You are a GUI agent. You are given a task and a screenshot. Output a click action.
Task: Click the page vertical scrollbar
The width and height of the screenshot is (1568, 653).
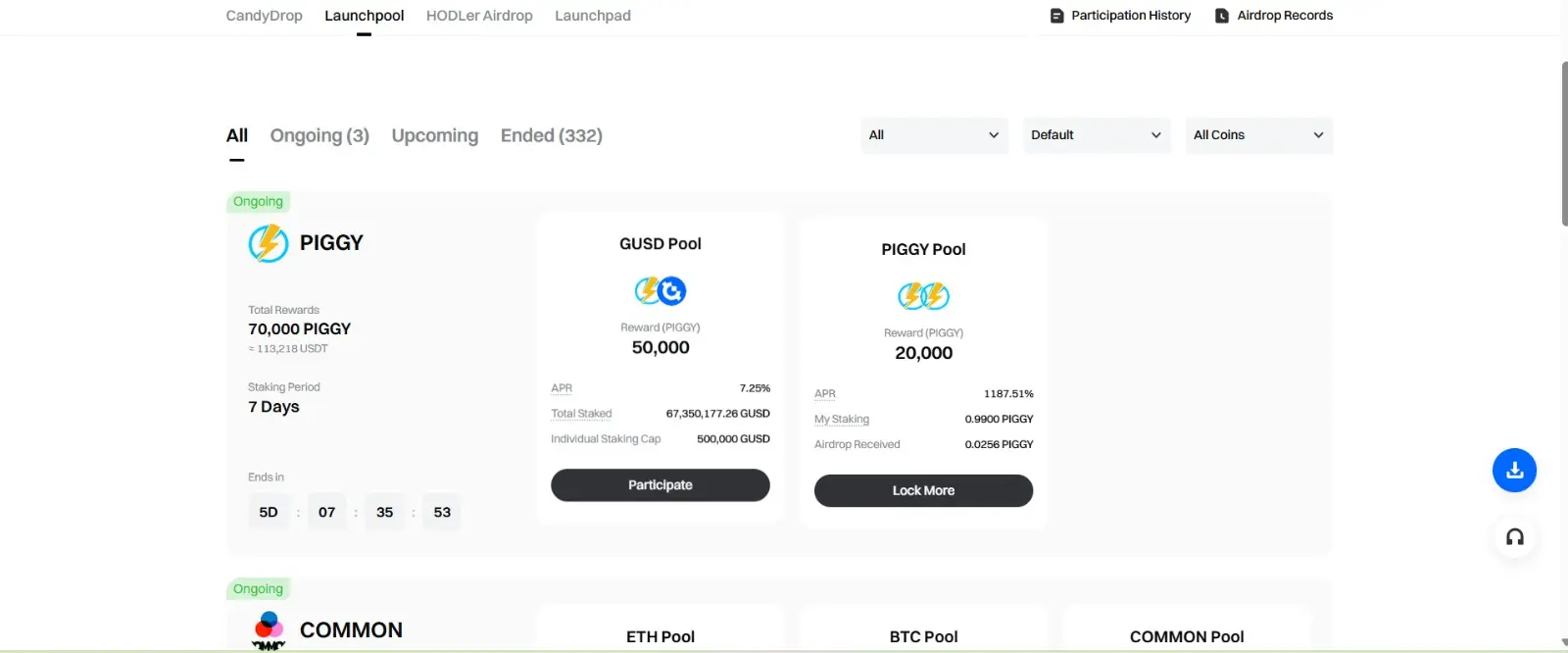coord(1564,143)
